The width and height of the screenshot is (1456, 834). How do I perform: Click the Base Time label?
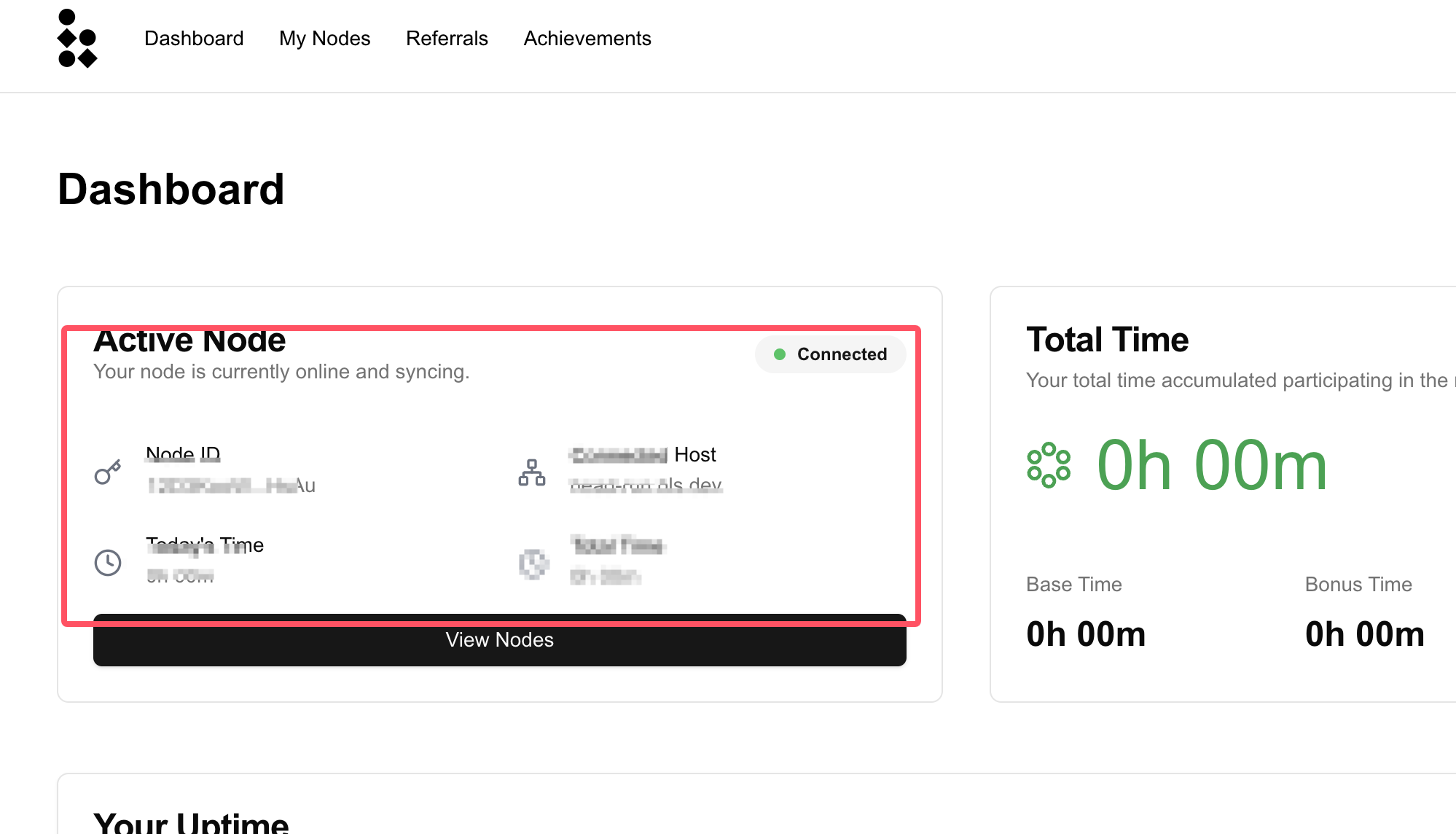[1073, 585]
